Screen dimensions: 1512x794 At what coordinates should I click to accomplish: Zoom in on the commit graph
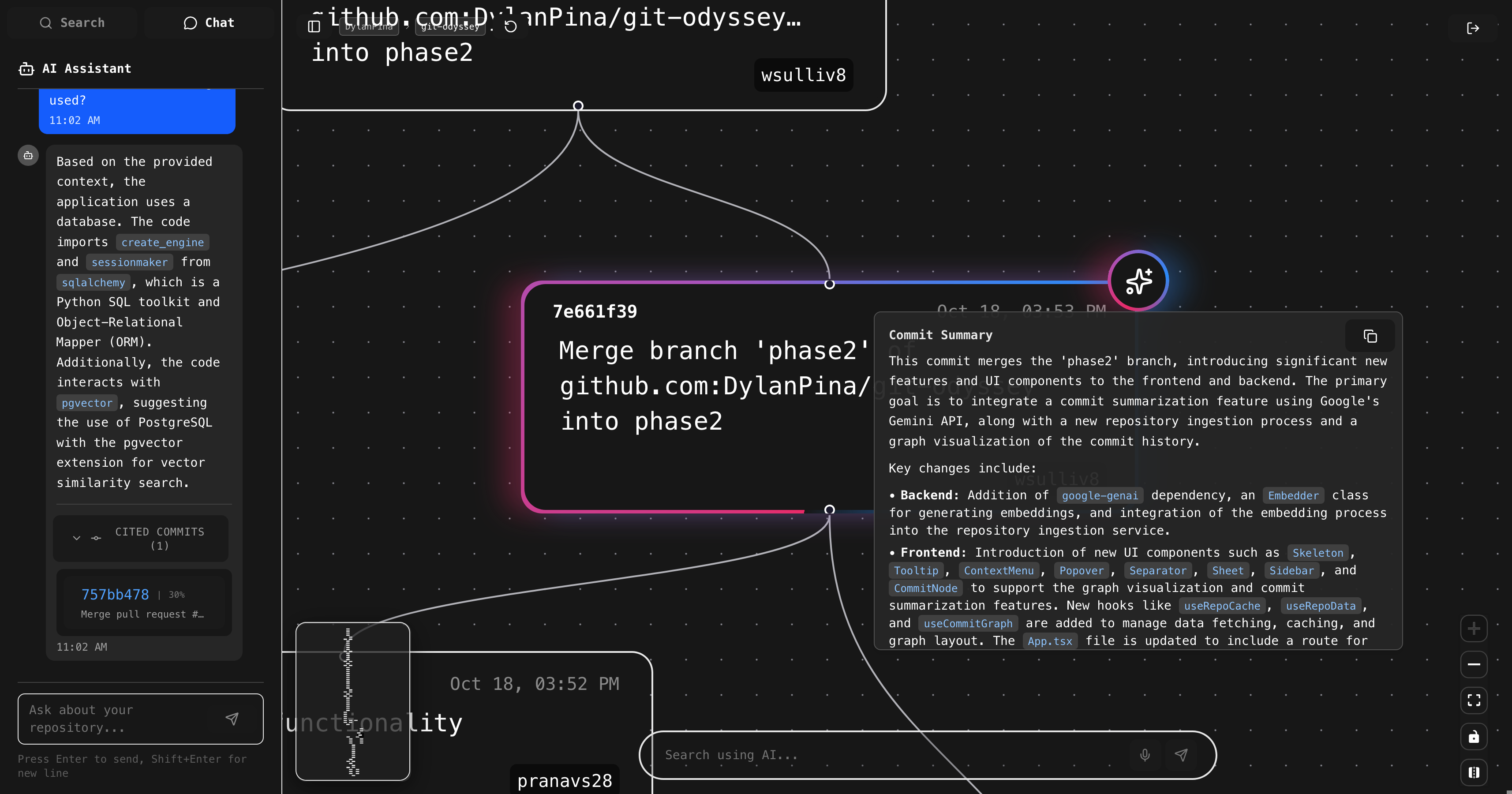[x=1473, y=629]
